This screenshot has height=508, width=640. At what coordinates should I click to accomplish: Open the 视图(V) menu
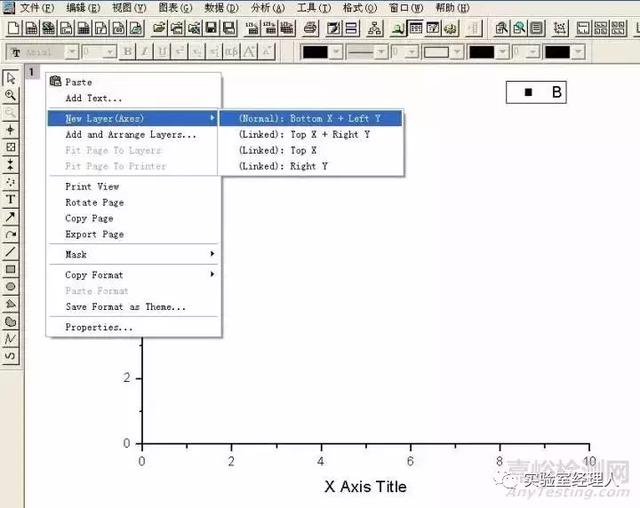(129, 7)
